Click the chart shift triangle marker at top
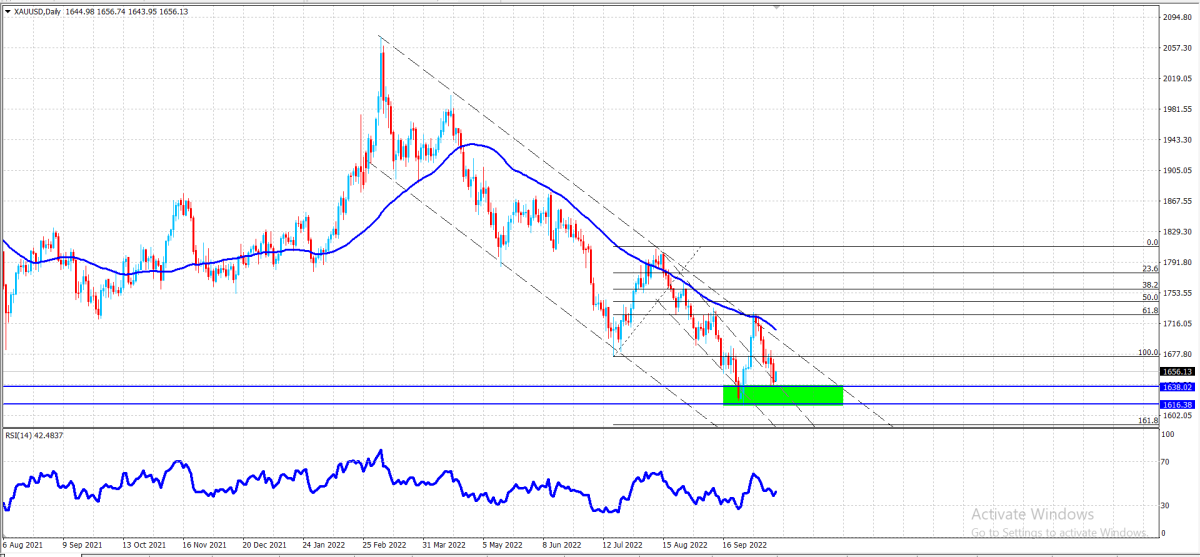 click(x=777, y=6)
